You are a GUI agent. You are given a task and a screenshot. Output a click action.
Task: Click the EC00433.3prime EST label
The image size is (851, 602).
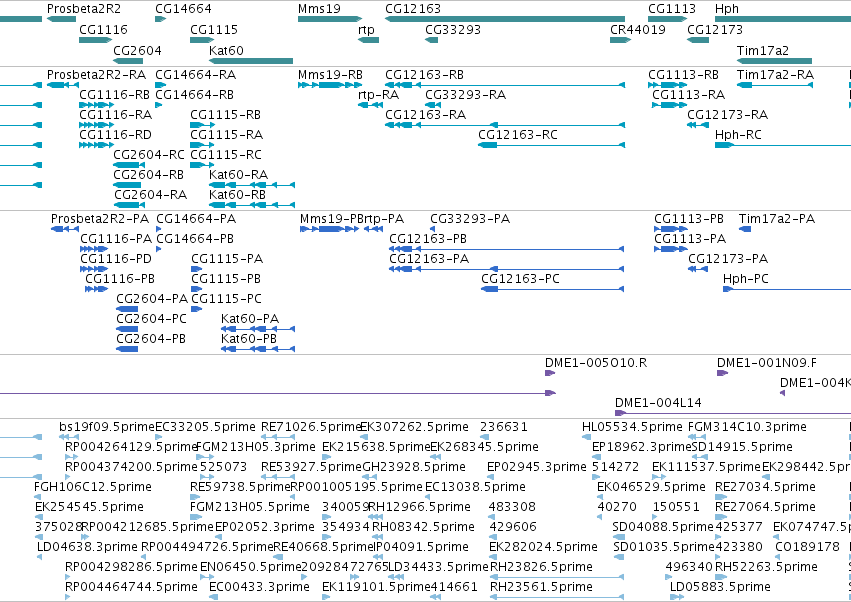pos(259,587)
